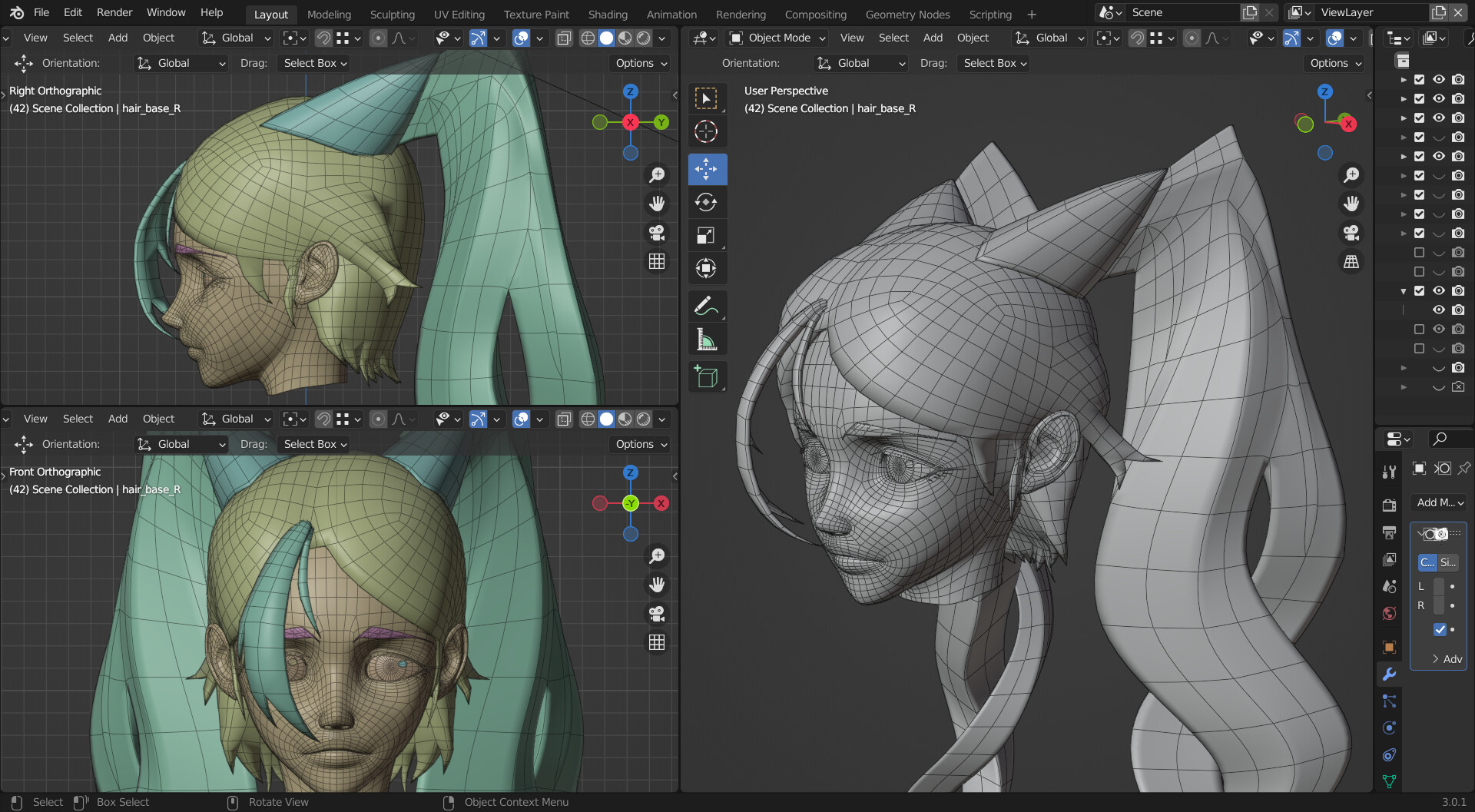Choose the Move tool in the toolbar

click(x=706, y=169)
